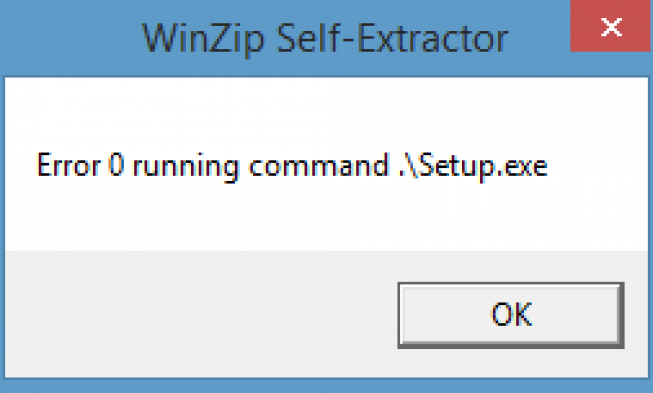
Task: Click the word 'command' in message
Action: [319, 166]
